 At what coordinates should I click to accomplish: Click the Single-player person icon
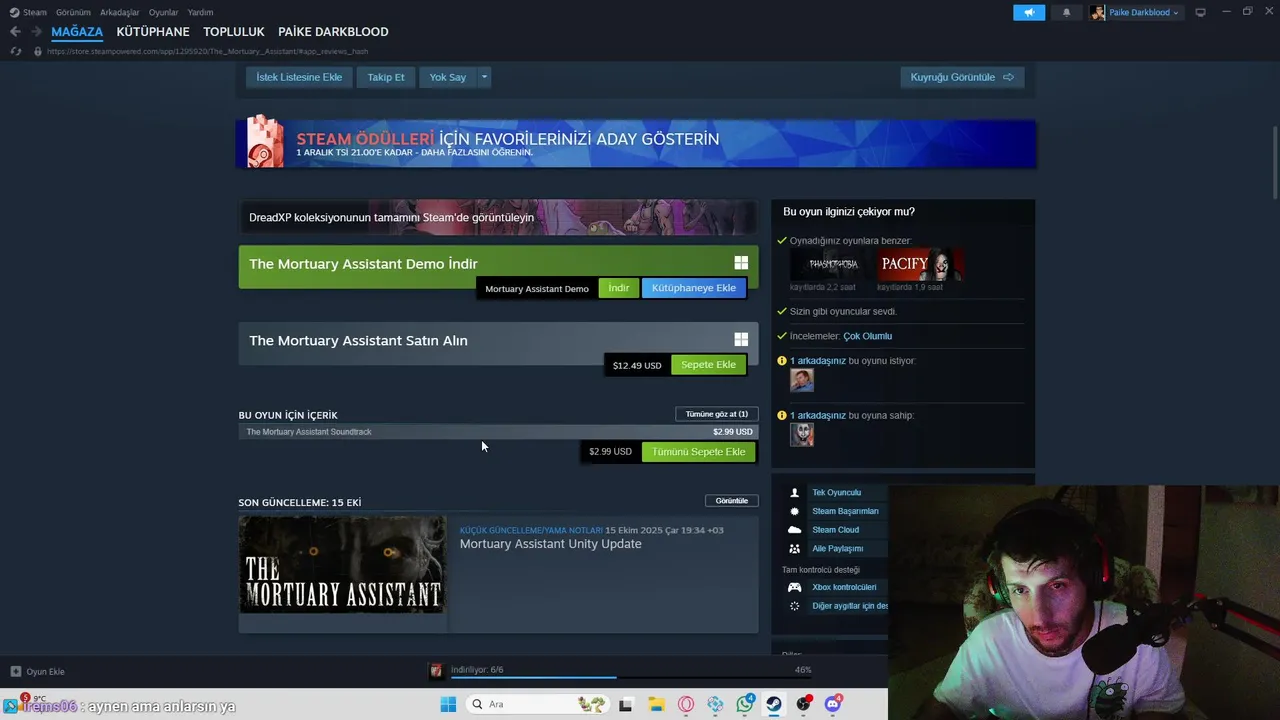pyautogui.click(x=794, y=492)
